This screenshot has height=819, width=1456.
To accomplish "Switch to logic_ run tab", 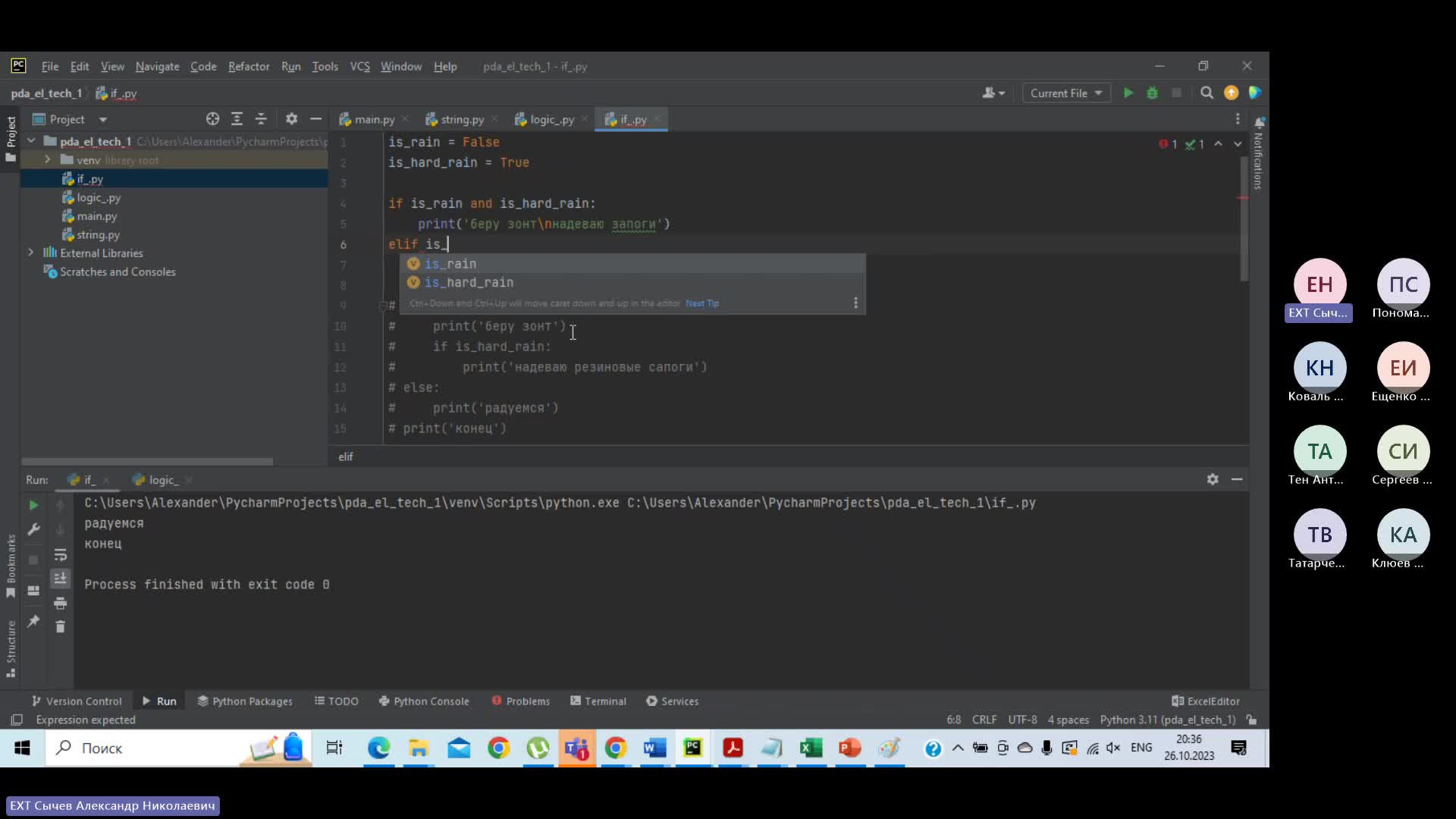I will [162, 480].
